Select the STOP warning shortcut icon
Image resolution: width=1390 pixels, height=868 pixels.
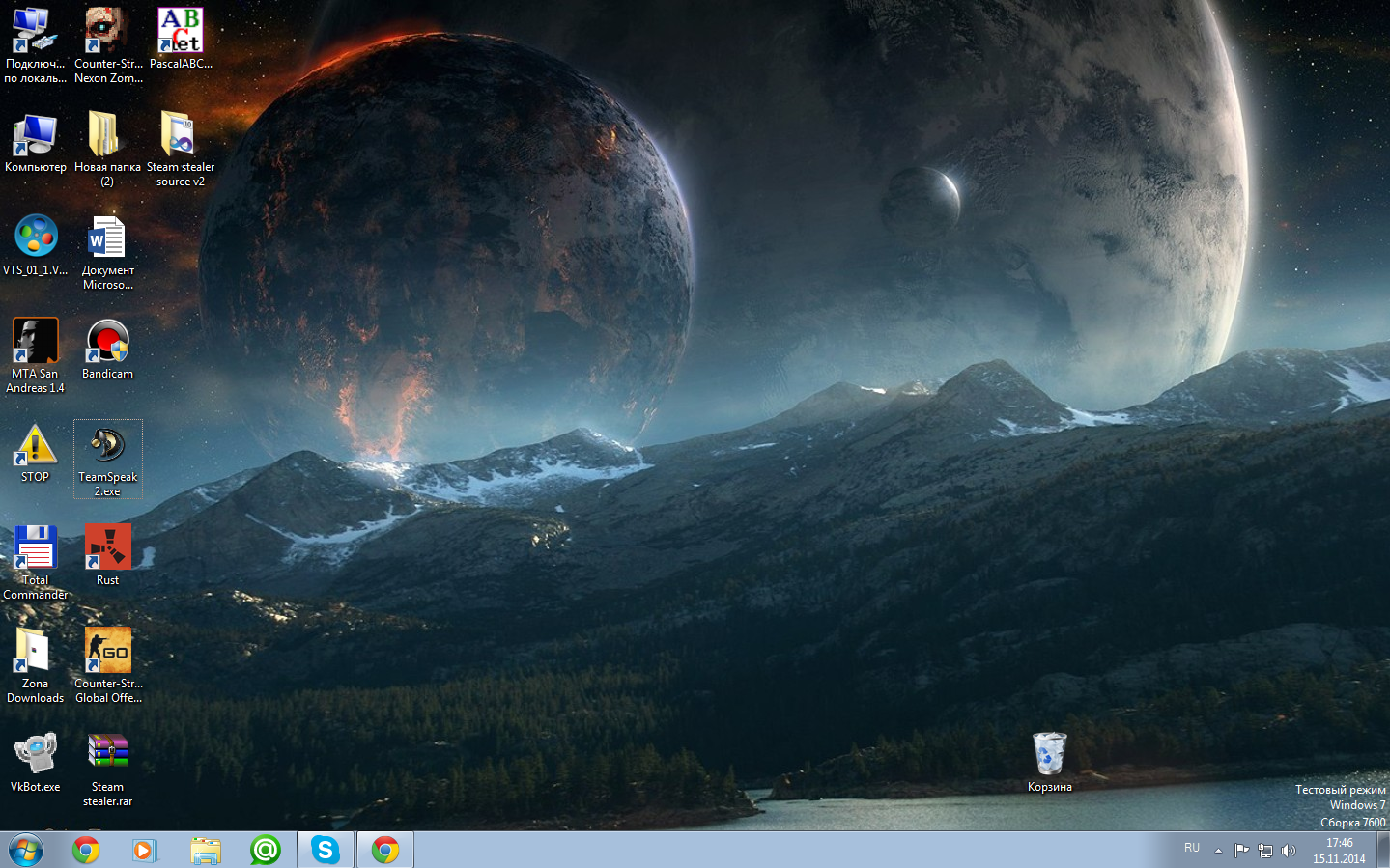35,452
